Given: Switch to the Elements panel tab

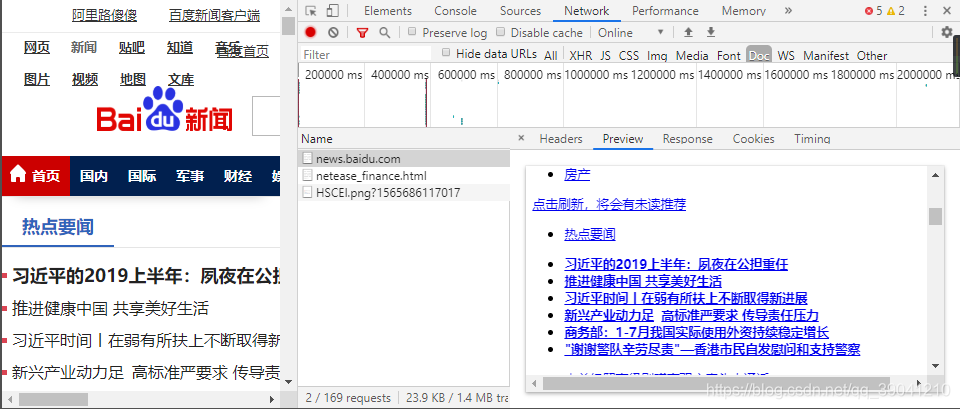Looking at the screenshot, I should click(388, 11).
